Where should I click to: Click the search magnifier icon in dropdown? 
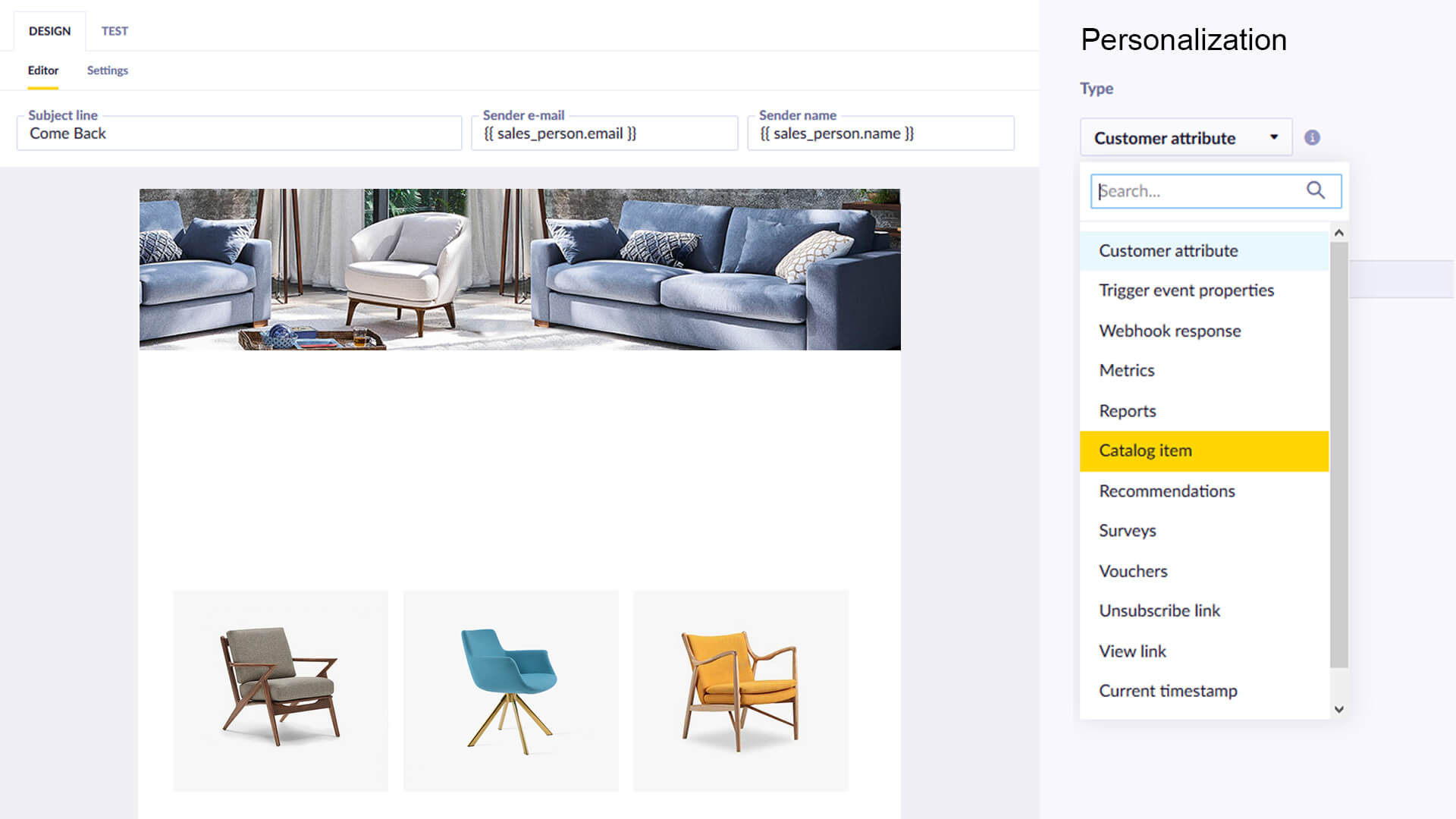point(1316,190)
